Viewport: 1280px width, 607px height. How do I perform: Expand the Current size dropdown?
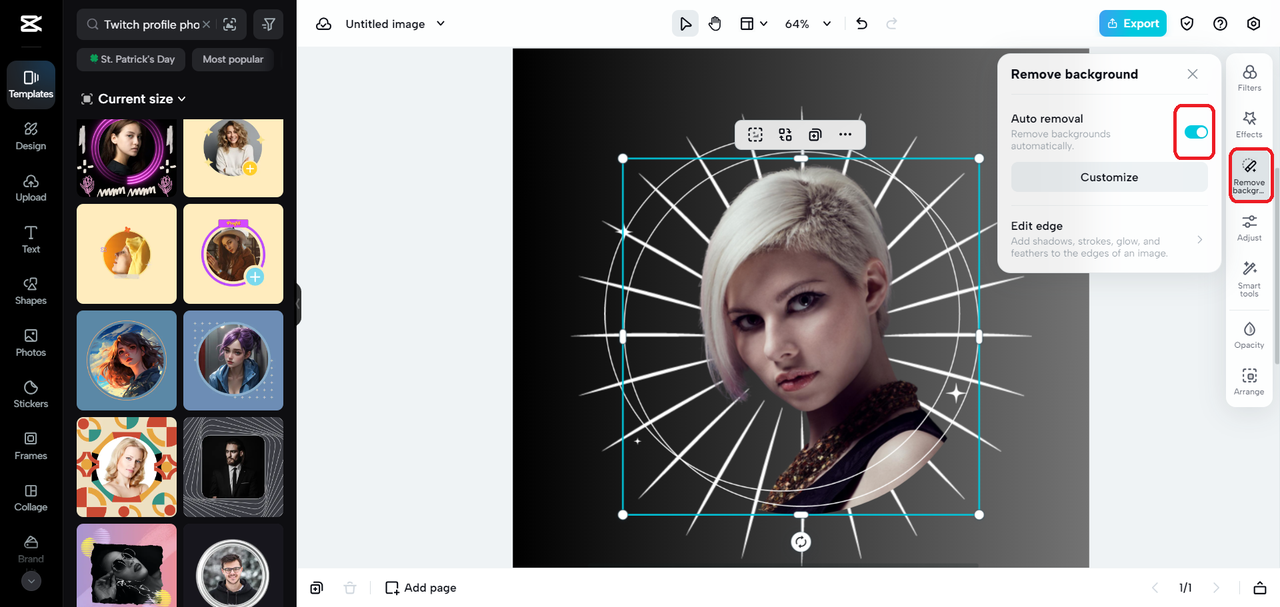coord(133,99)
